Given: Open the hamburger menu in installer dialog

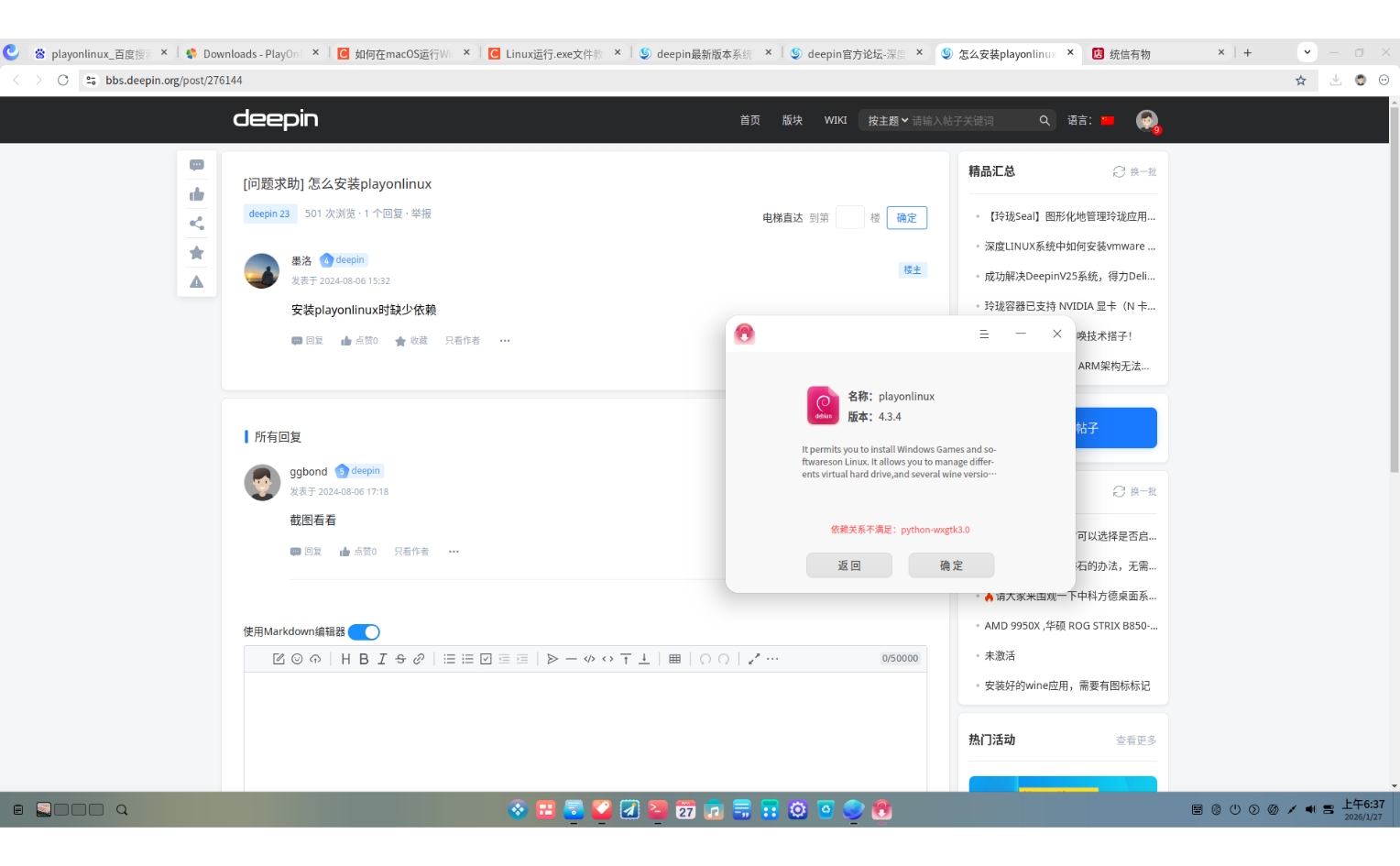Looking at the screenshot, I should pyautogui.click(x=984, y=334).
